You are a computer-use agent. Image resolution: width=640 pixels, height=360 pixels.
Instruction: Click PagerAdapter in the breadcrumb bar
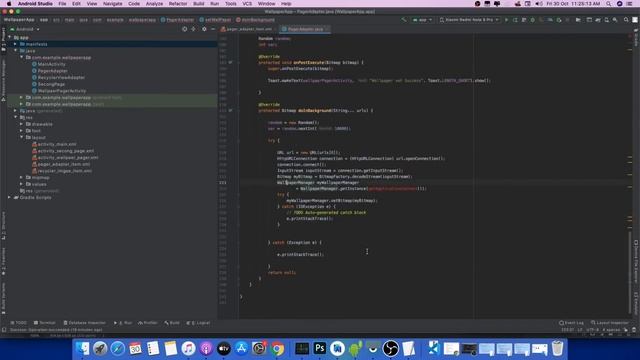(178, 20)
